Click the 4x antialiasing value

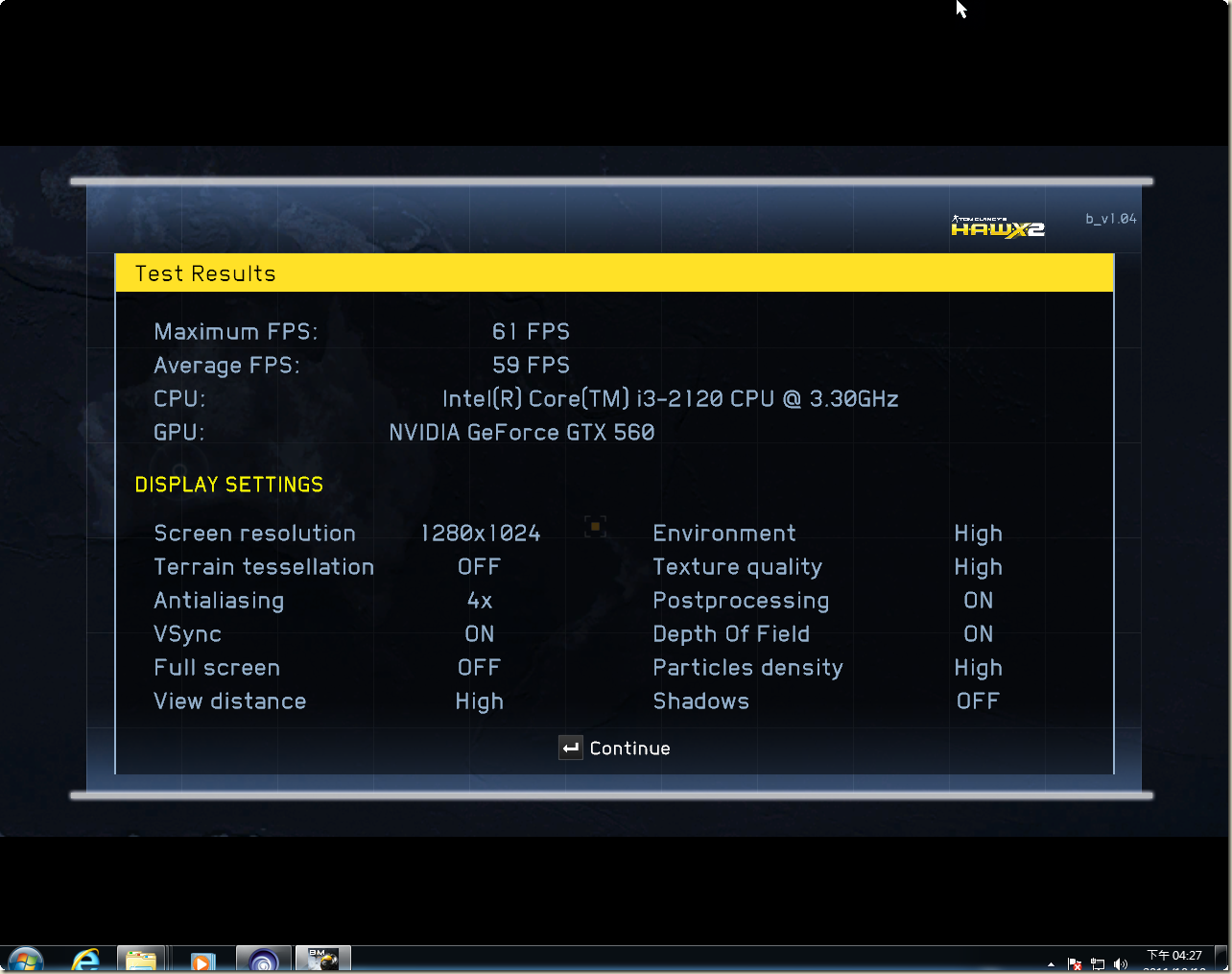[x=480, y=601]
